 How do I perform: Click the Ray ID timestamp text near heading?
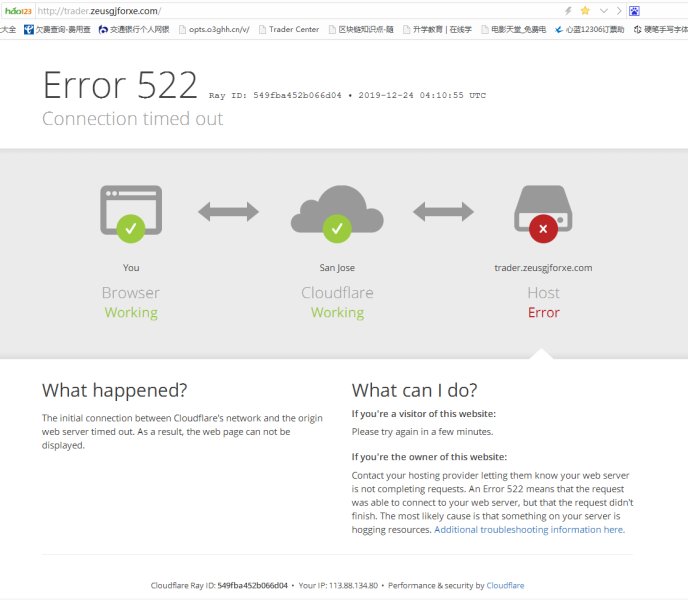coord(347,95)
